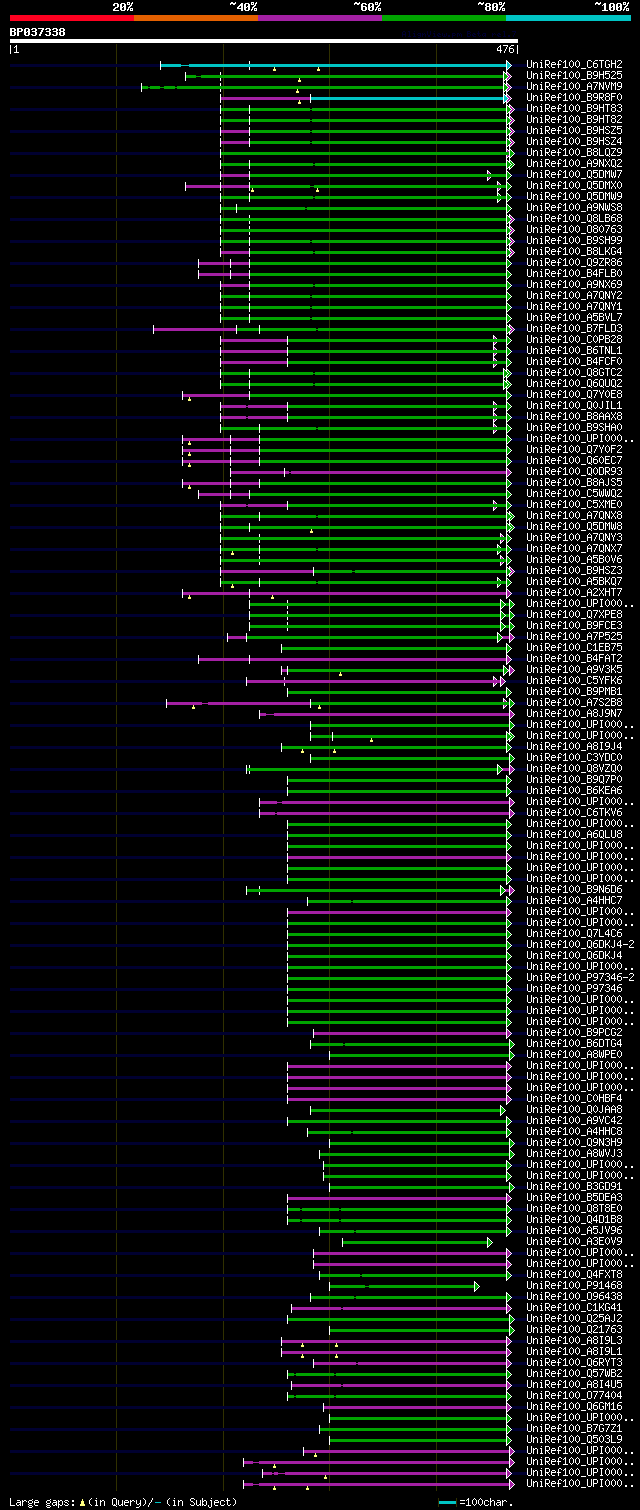640x1510 pixels.
Task: Click UniRef100_A7QNX8 hit name
Action: [x=574, y=515]
